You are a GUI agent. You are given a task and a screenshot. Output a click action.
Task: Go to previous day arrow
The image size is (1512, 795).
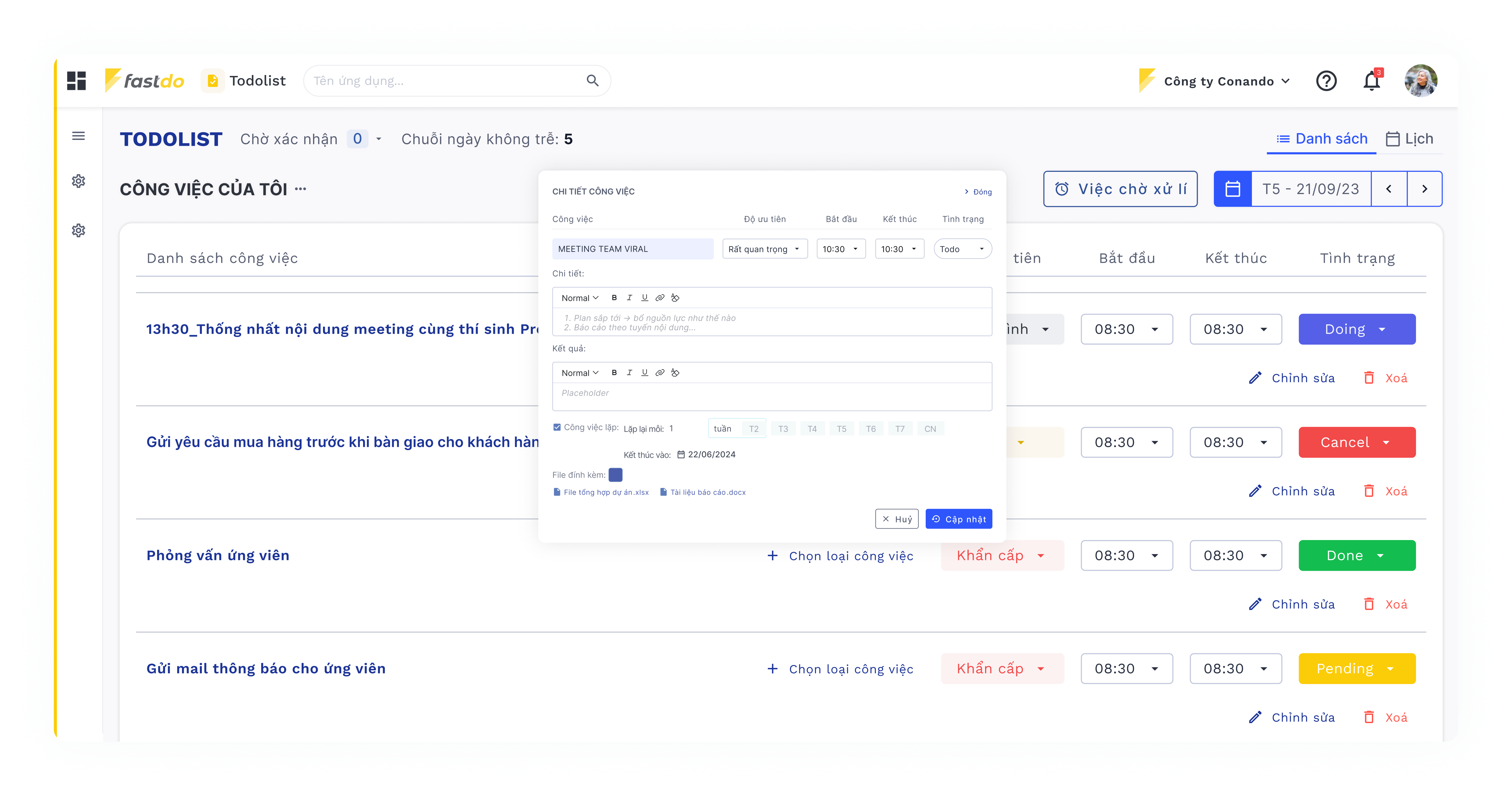1389,189
